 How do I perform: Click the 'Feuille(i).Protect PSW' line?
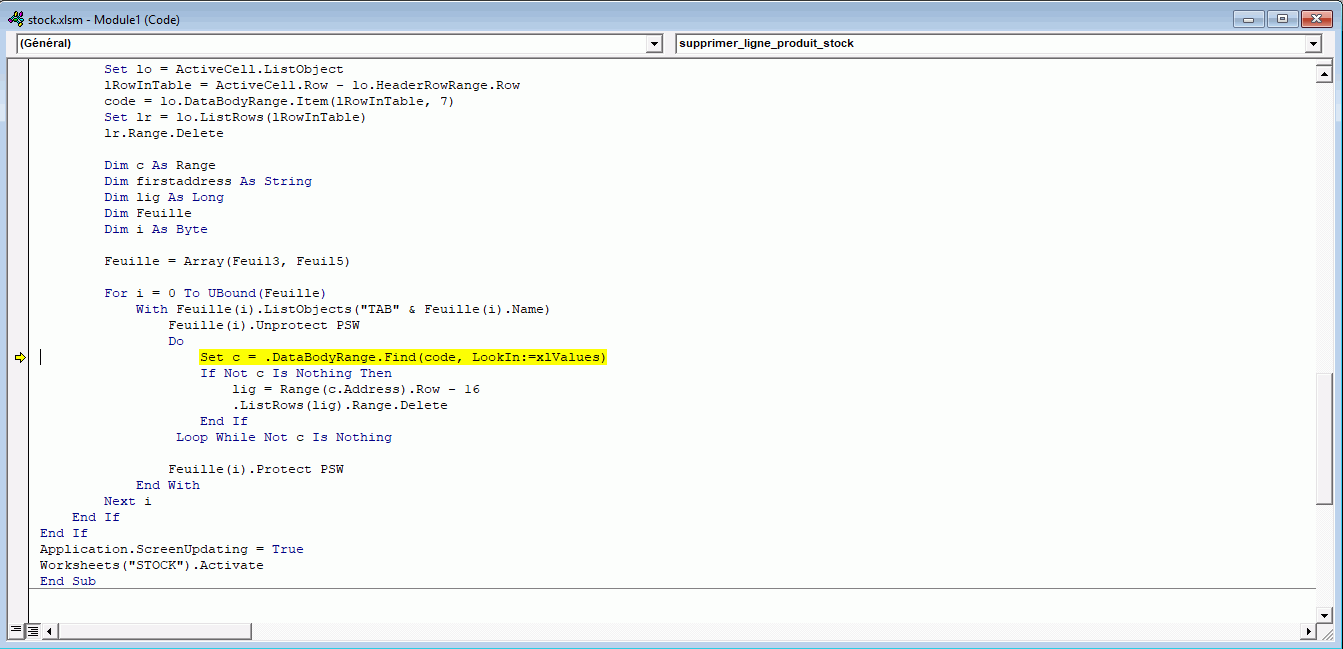tap(256, 469)
